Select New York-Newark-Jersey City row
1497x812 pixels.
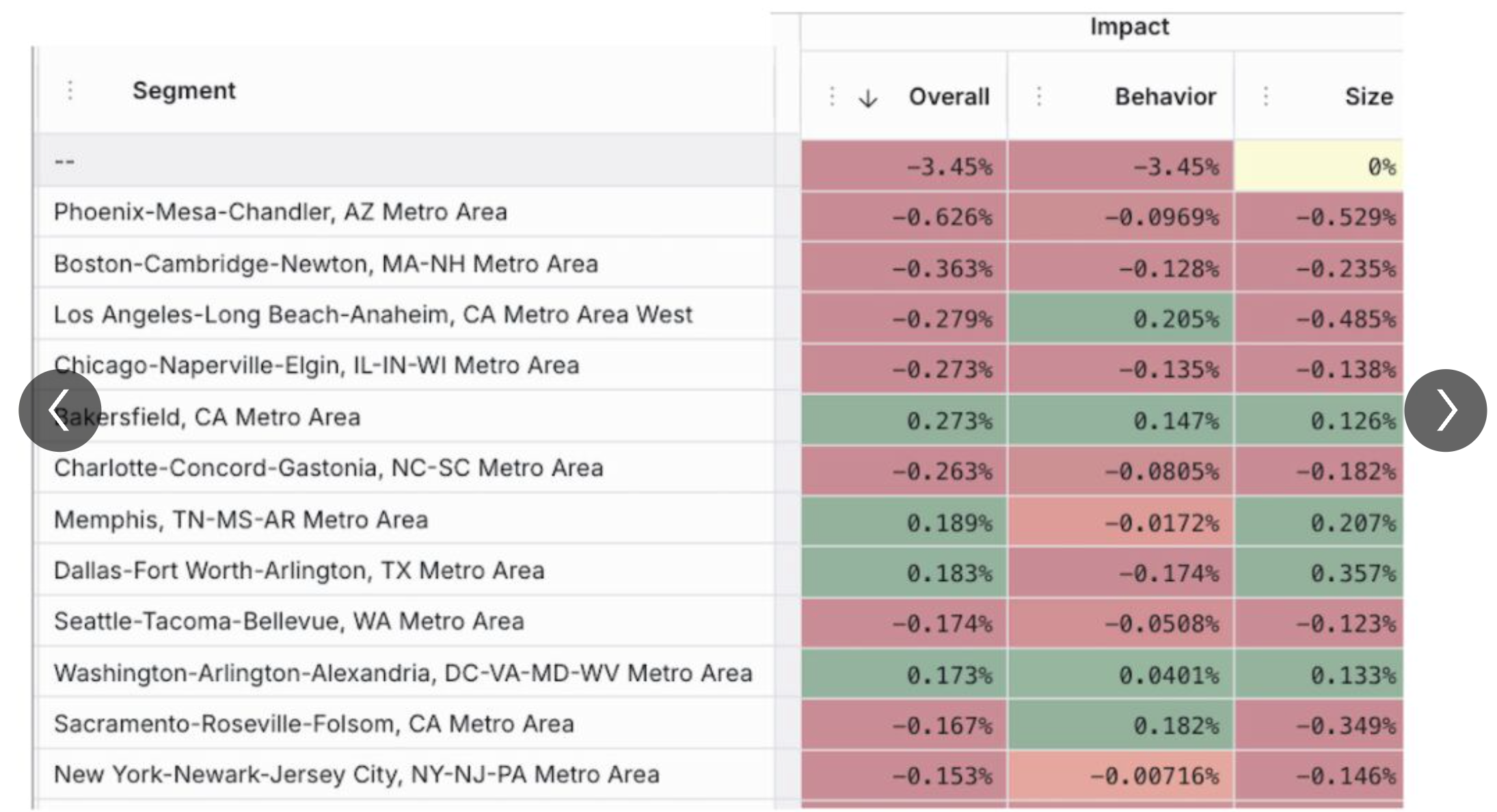coord(356,774)
